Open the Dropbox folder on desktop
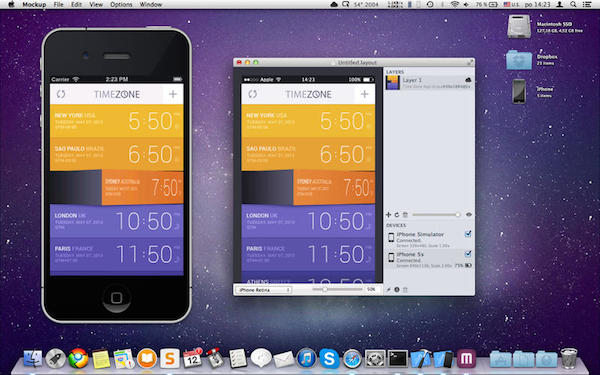Viewport: 600px width, 375px height. click(519, 60)
